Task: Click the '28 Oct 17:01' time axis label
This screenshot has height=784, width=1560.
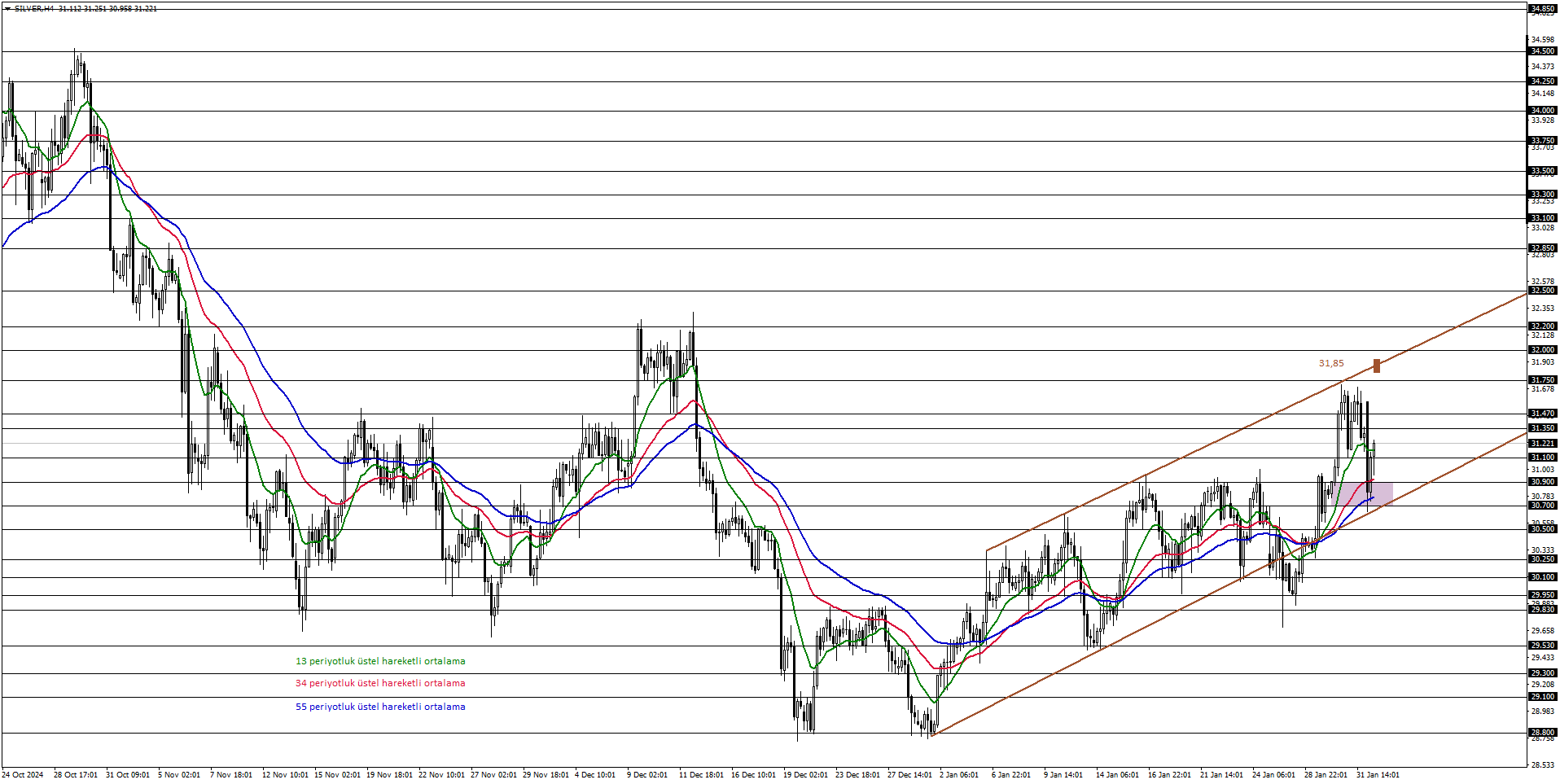Action: coord(76,775)
